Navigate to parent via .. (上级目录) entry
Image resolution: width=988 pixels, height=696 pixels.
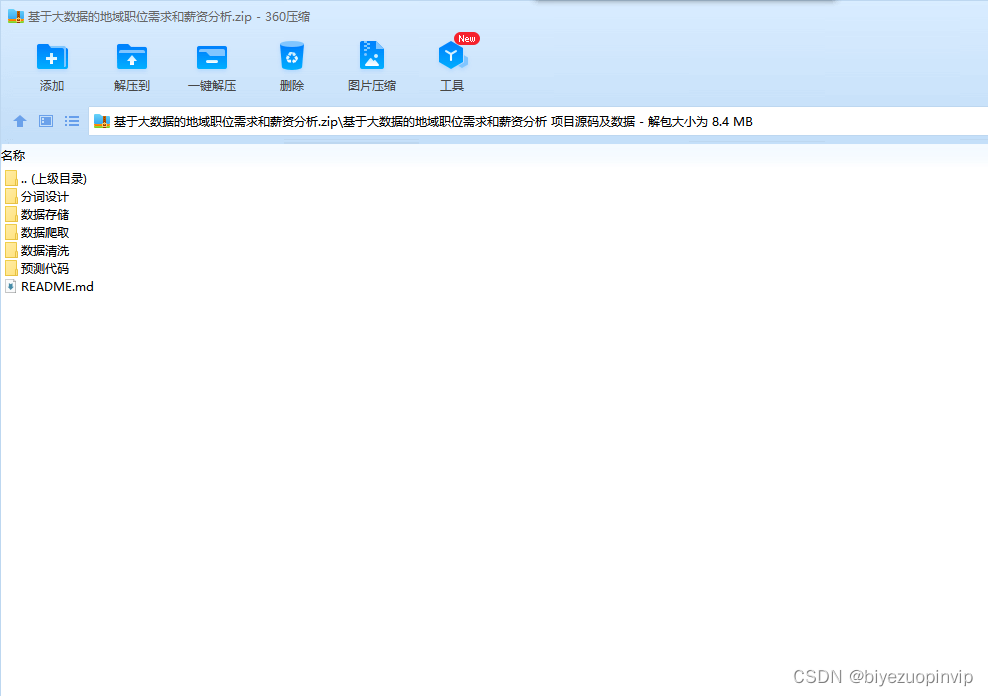53,178
